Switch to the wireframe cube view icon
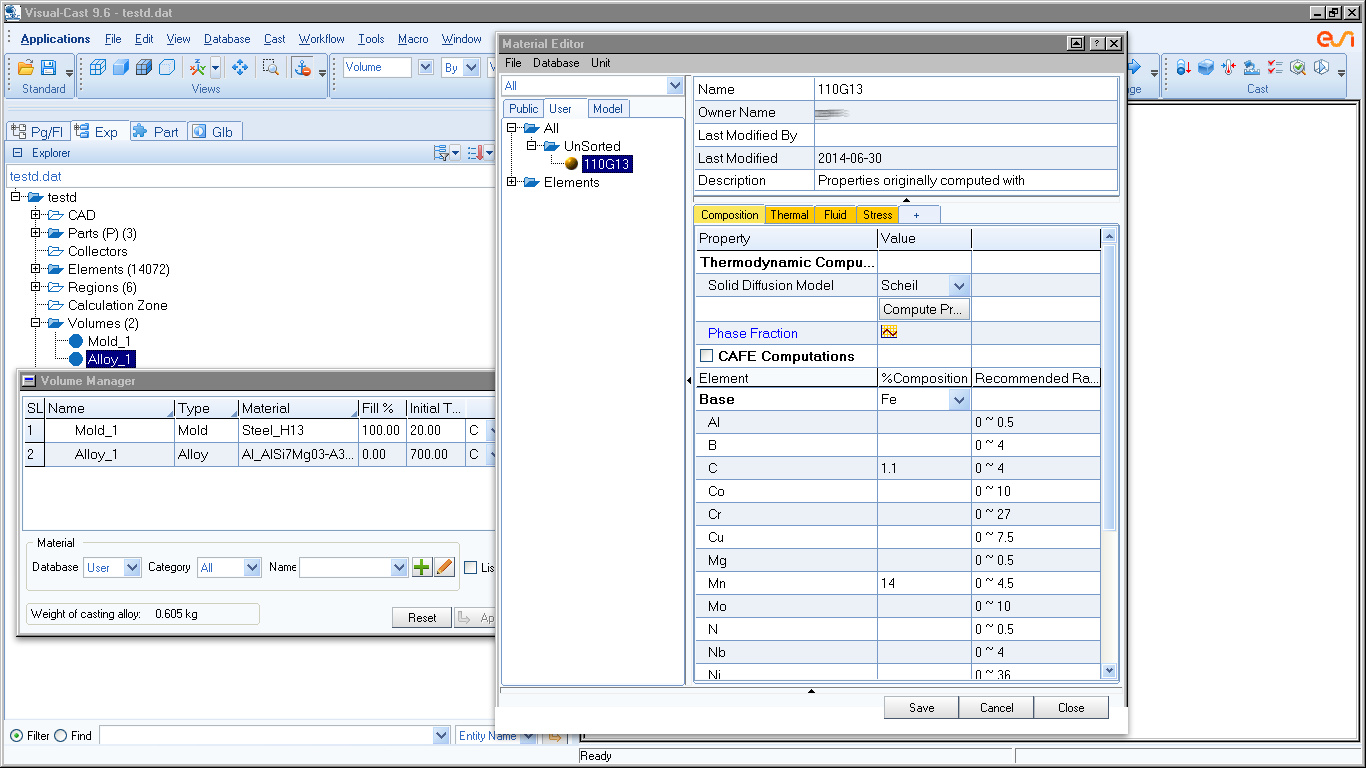This screenshot has width=1366, height=768. click(x=98, y=67)
